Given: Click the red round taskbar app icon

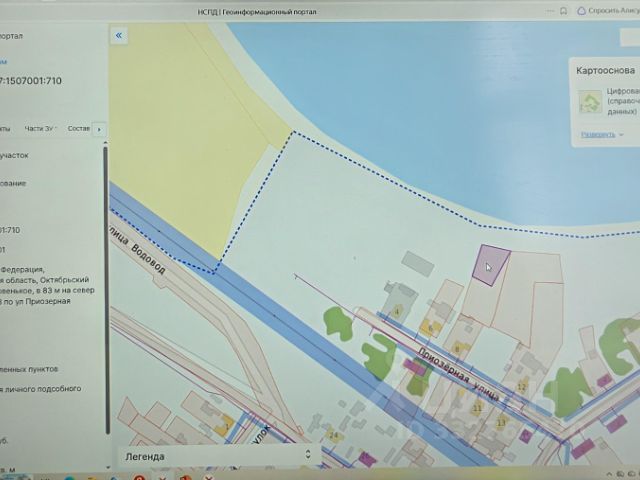Looking at the screenshot, I should tap(139, 478).
